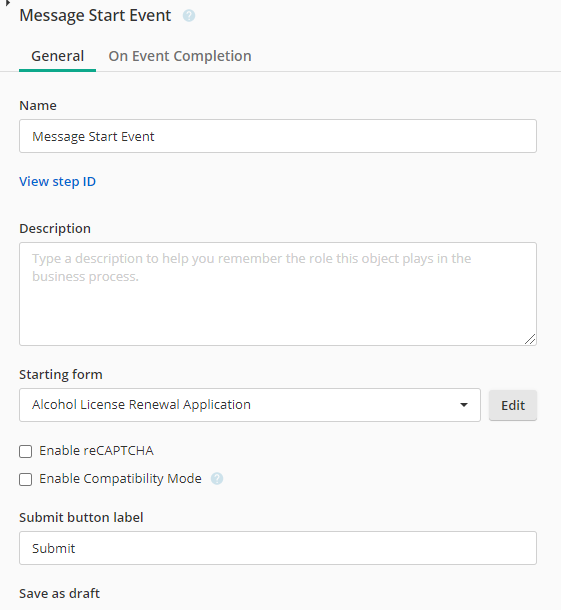Focus the Submit button label field

[278, 548]
